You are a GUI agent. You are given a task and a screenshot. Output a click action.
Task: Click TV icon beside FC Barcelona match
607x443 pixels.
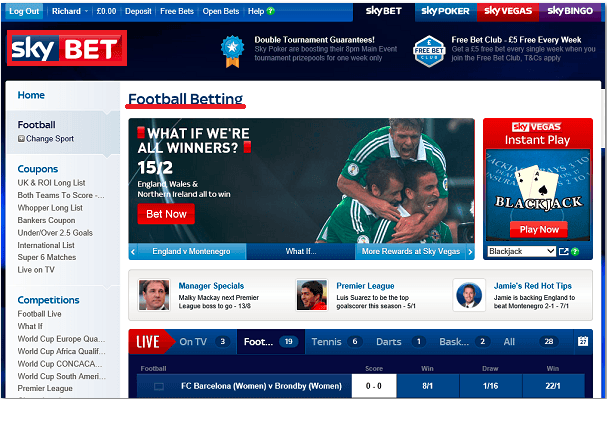point(159,386)
